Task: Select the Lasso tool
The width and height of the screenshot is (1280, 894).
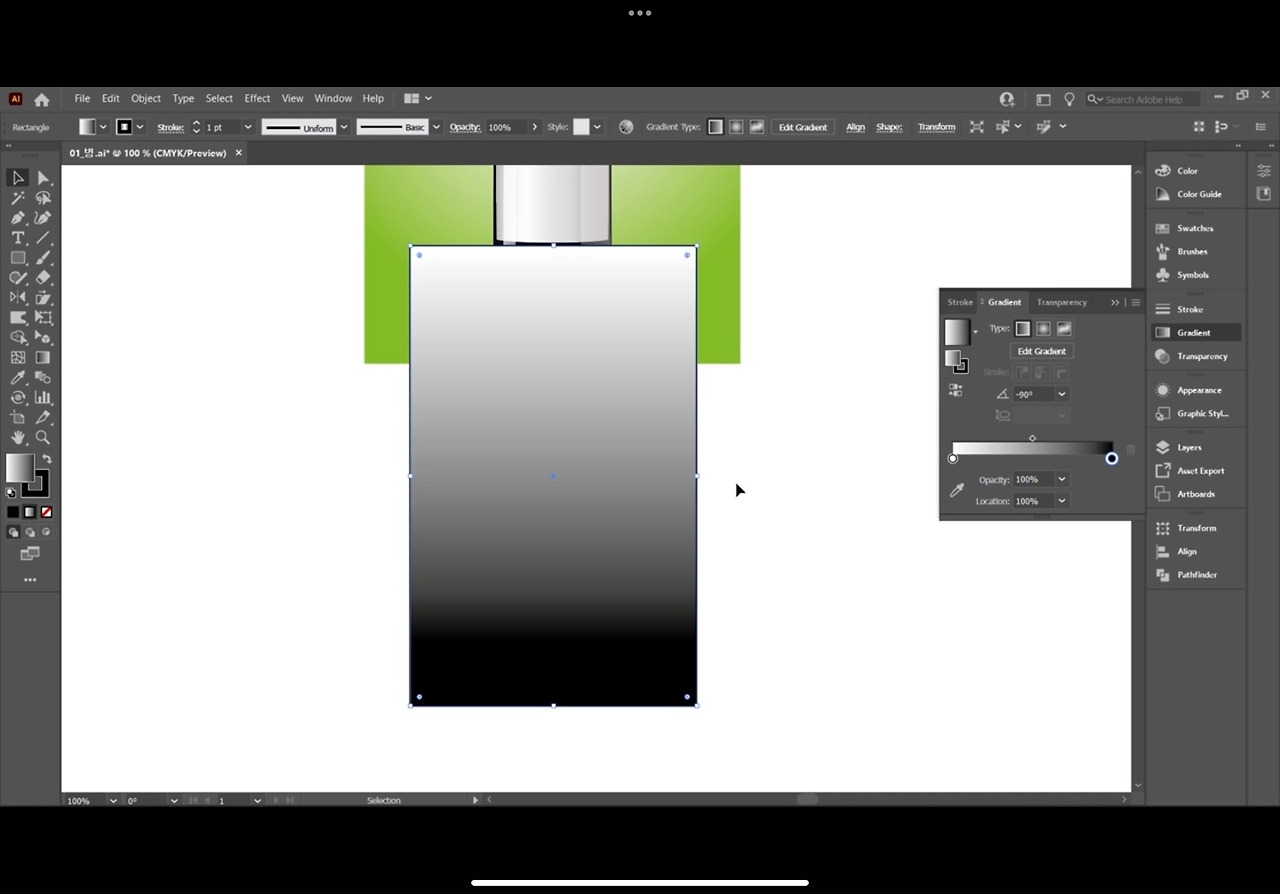Action: (x=43, y=198)
